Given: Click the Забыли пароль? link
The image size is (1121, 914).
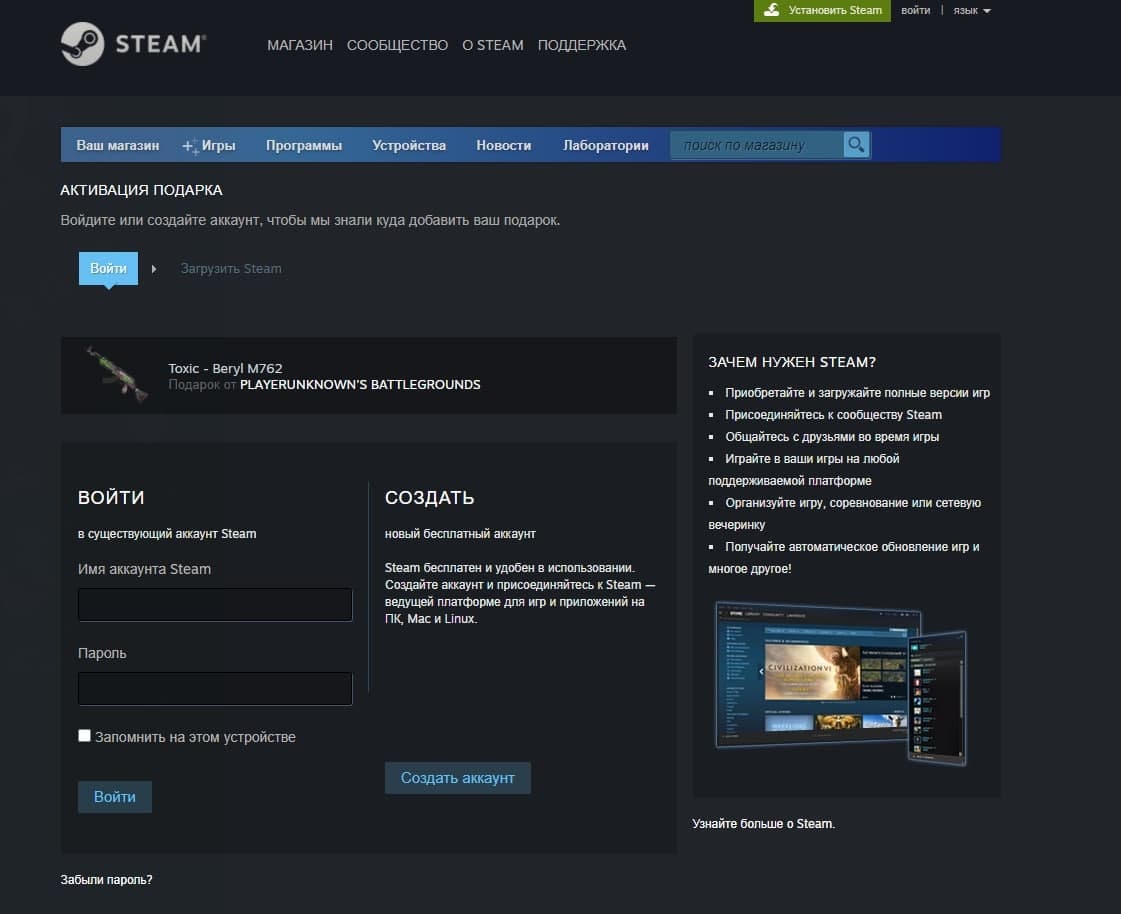Looking at the screenshot, I should pyautogui.click(x=106, y=880).
